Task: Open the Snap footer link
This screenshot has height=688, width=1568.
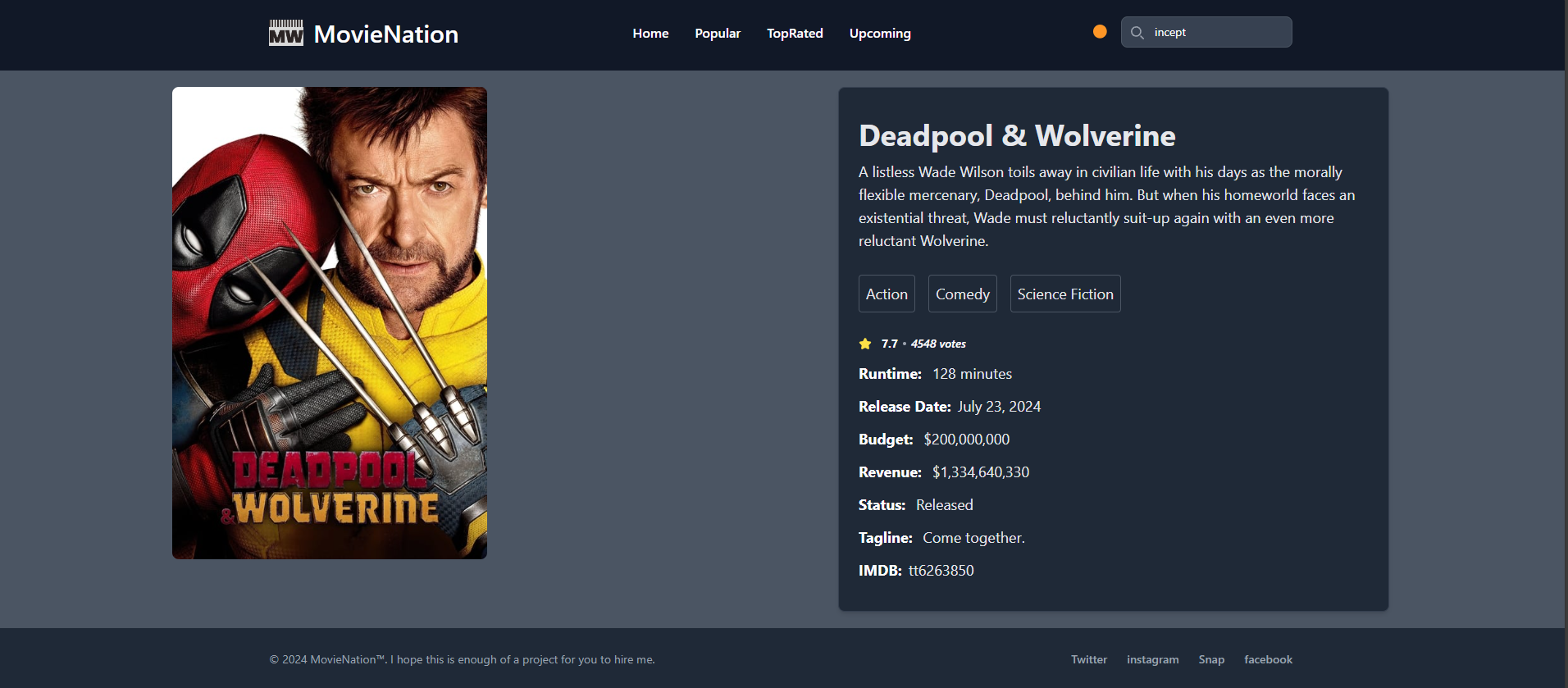Action: tap(1211, 659)
